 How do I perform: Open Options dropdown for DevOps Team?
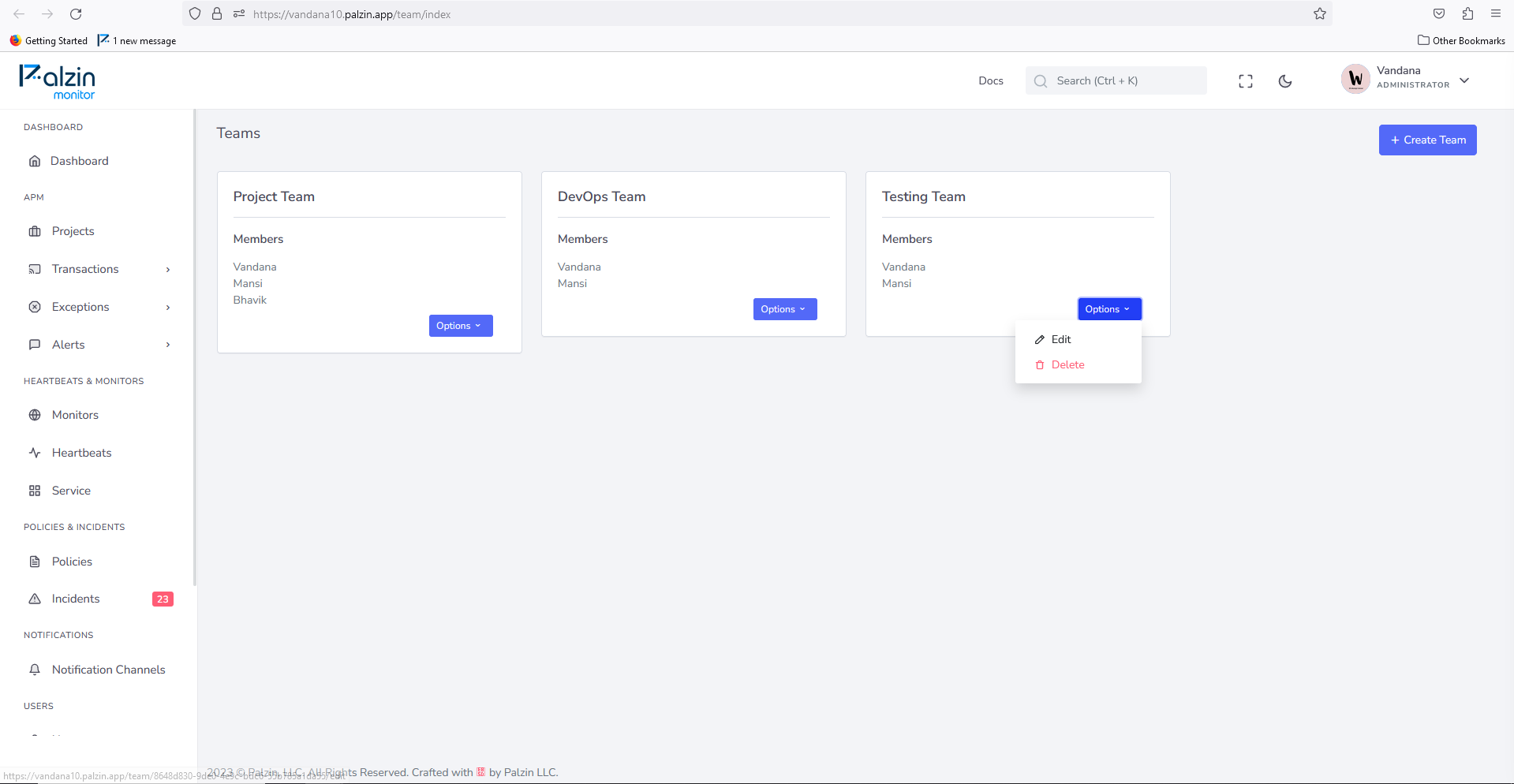785,309
